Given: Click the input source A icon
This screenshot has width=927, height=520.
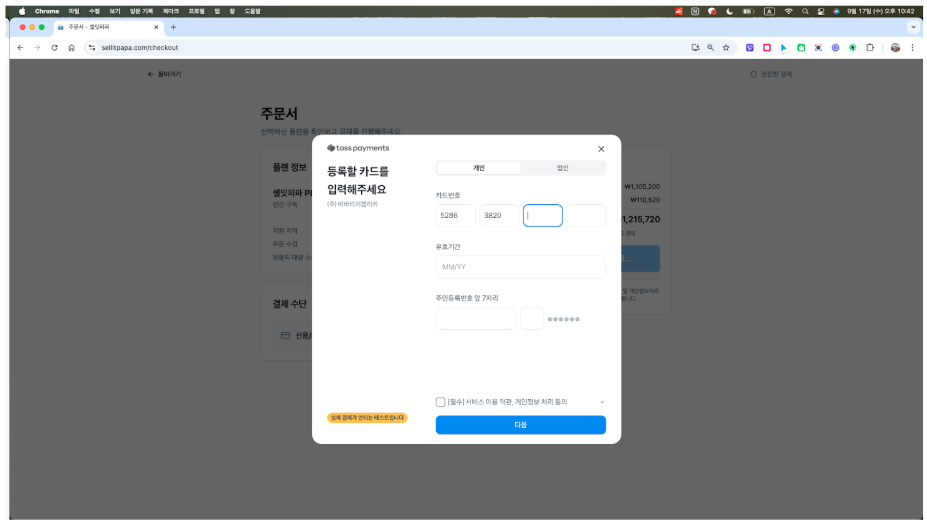Looking at the screenshot, I should coord(769,11).
